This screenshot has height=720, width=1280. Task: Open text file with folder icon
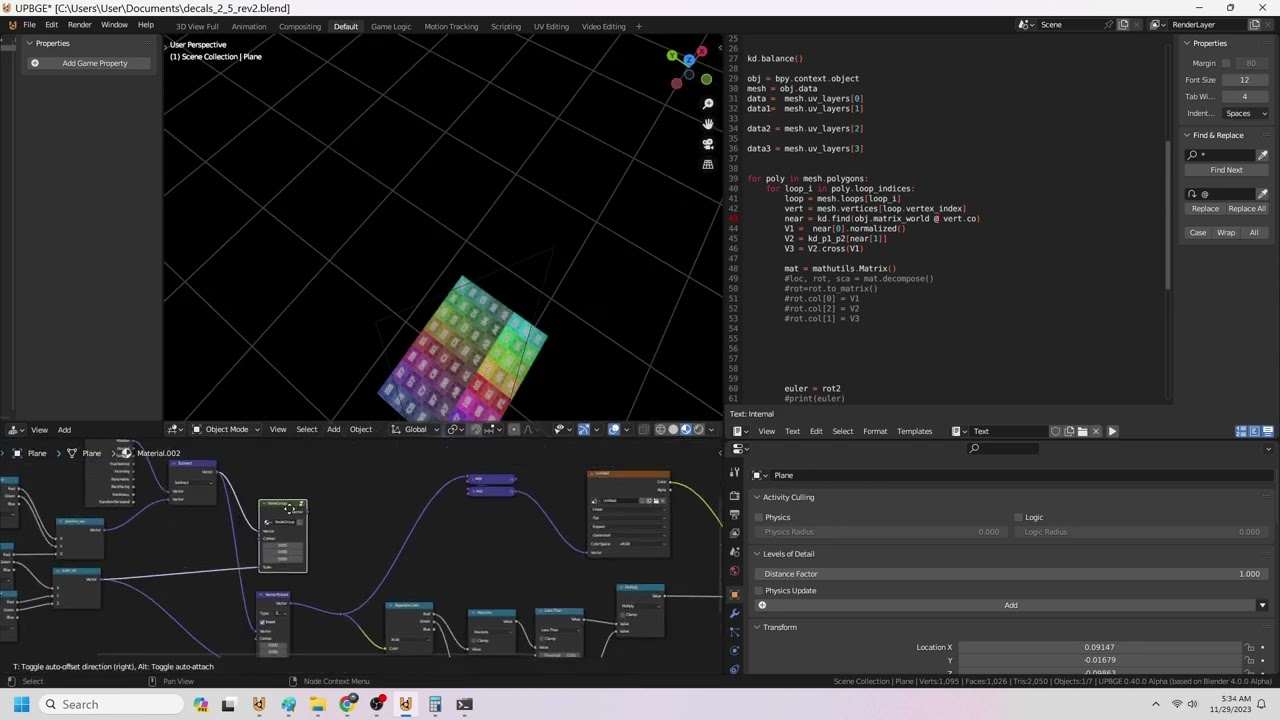(1083, 431)
